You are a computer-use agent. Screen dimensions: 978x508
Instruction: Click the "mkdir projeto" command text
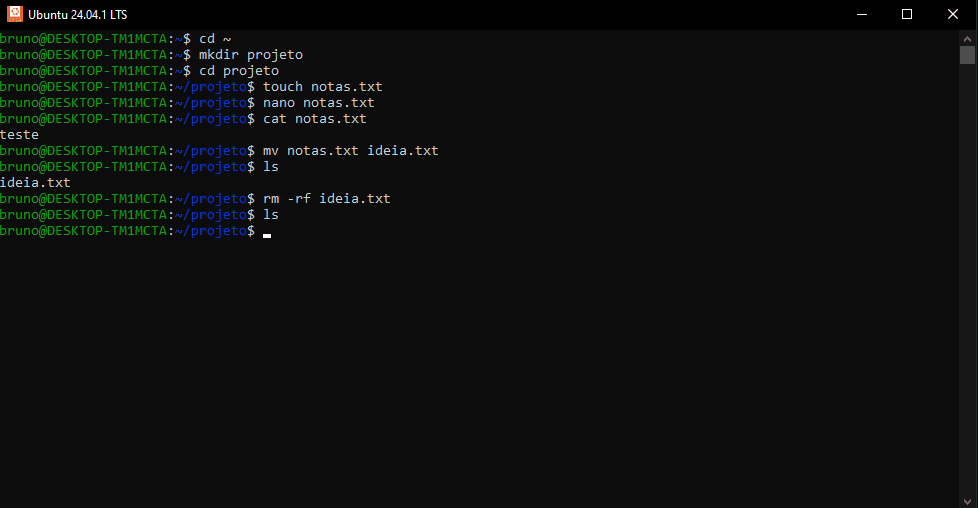tap(251, 55)
